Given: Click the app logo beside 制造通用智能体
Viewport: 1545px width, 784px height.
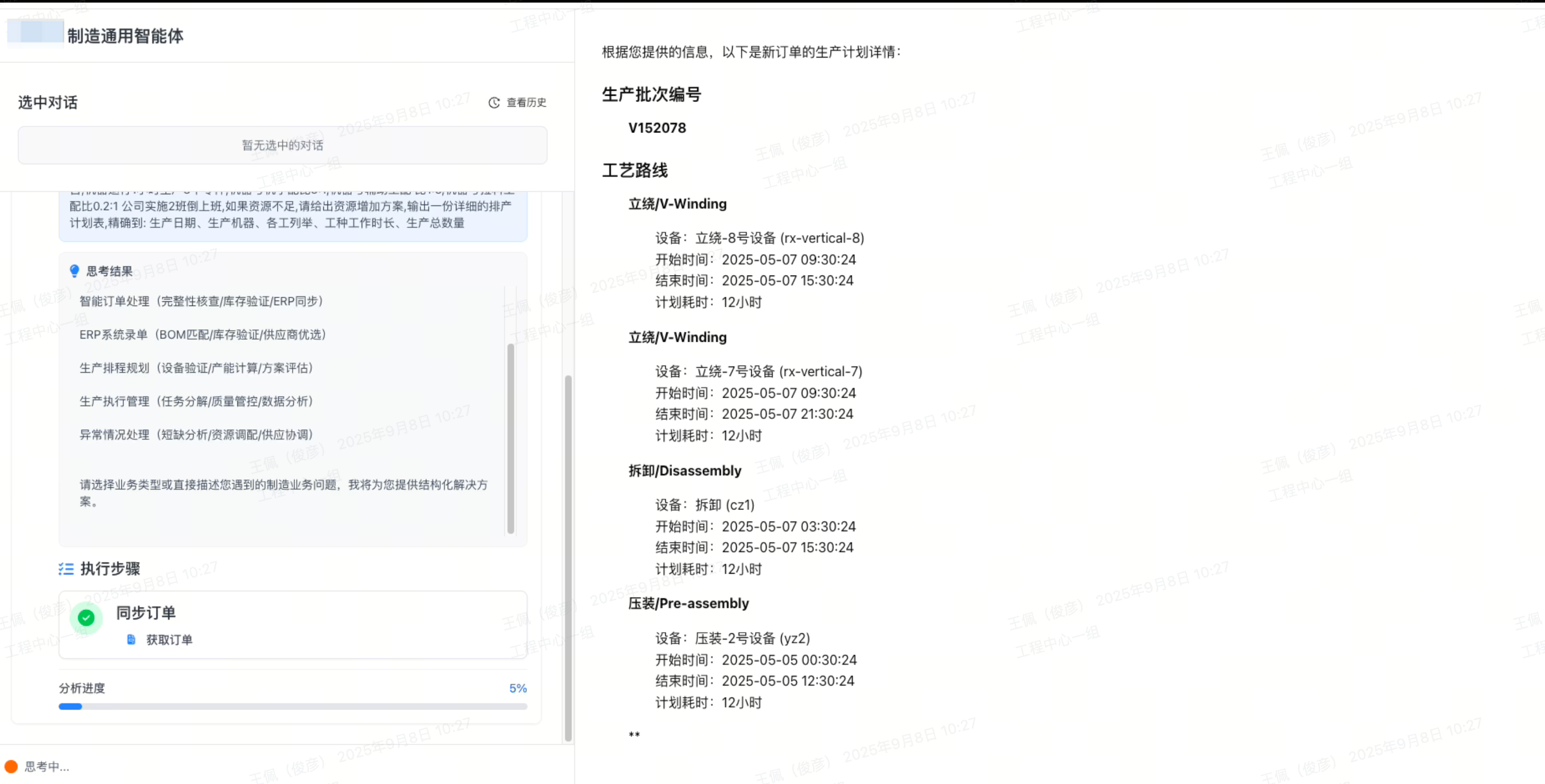Looking at the screenshot, I should [x=35, y=33].
